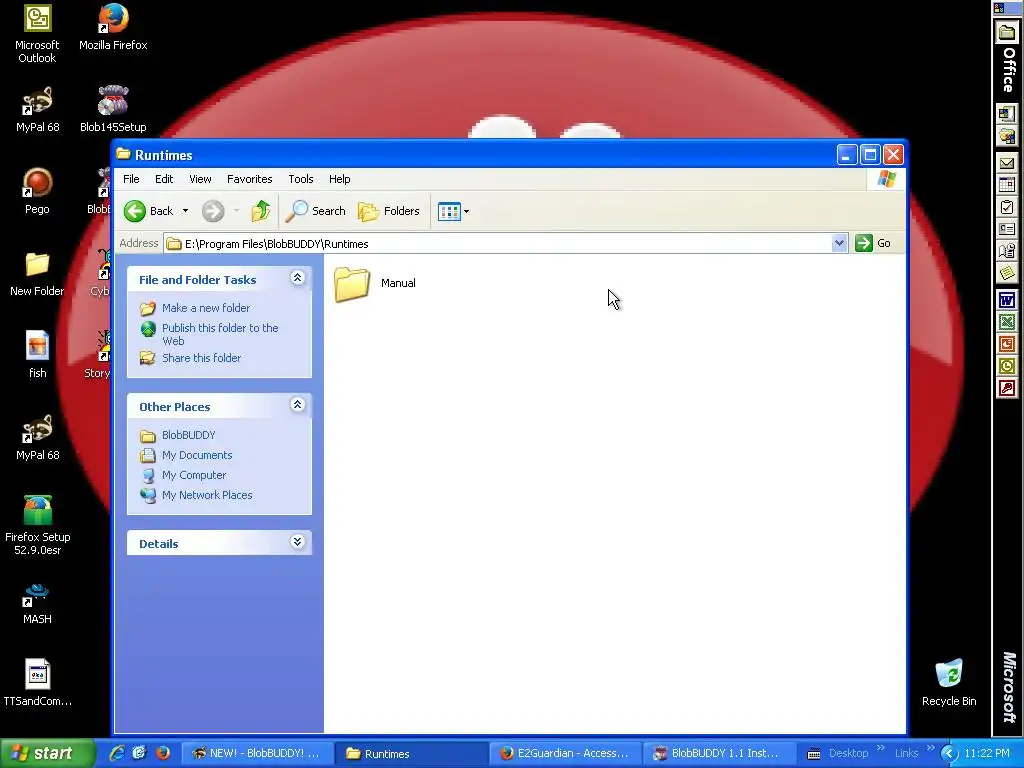
Task: Switch to BlobBUDDY 1.1 Installer taskbar button
Action: [718, 754]
